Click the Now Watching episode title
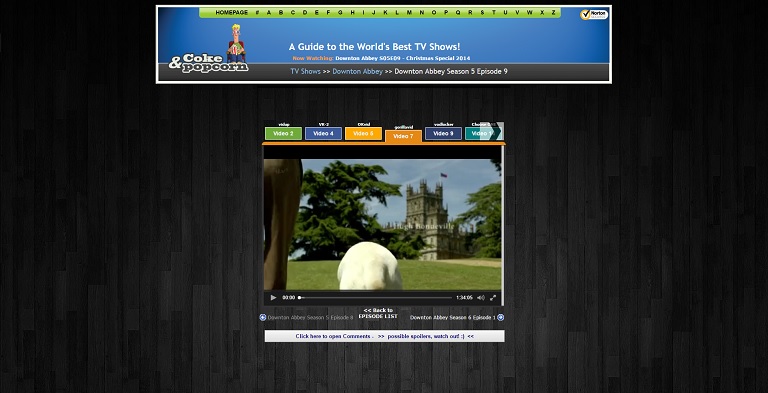The height and width of the screenshot is (393, 768). coord(403,58)
